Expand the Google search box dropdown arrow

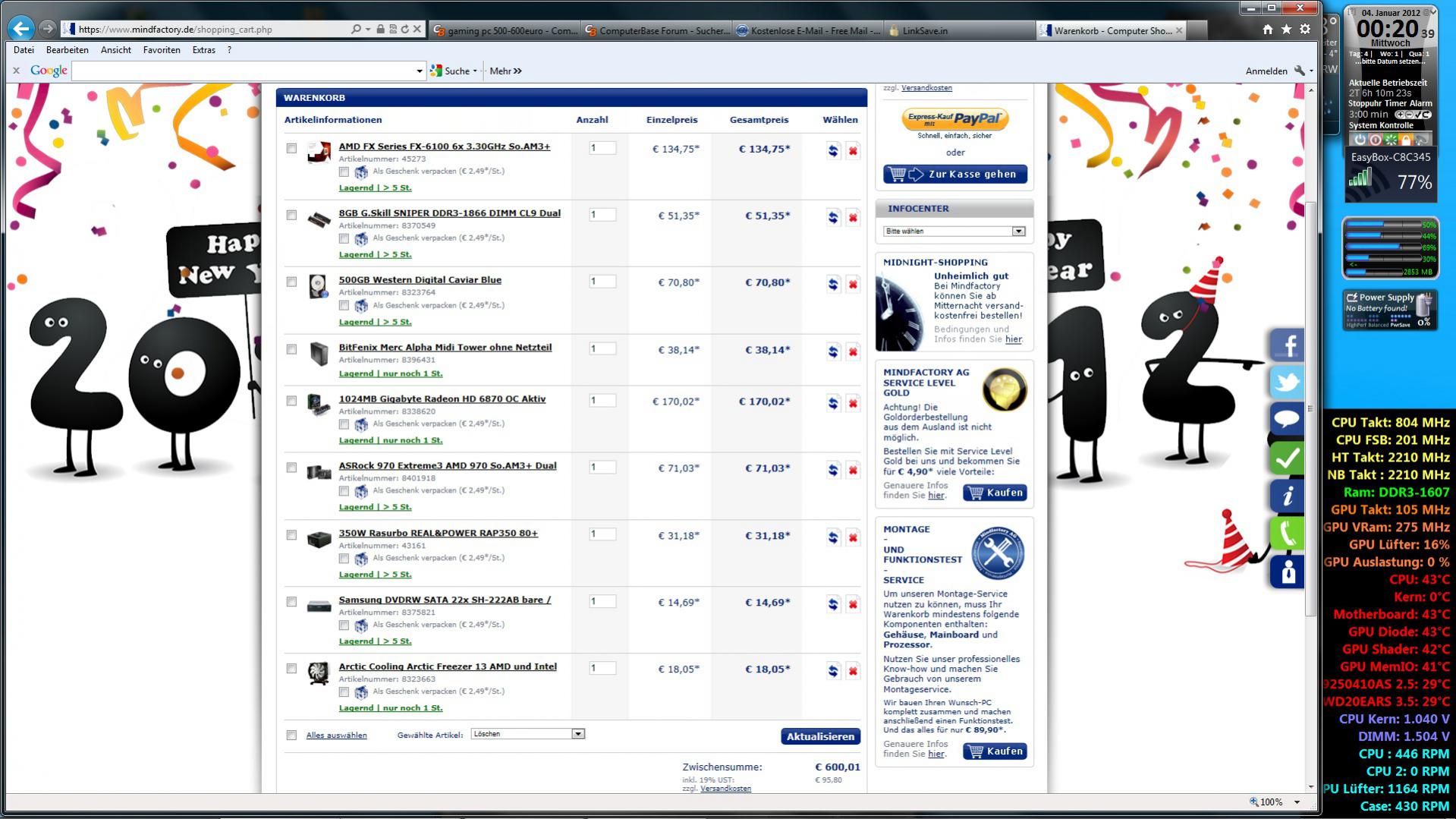(420, 71)
